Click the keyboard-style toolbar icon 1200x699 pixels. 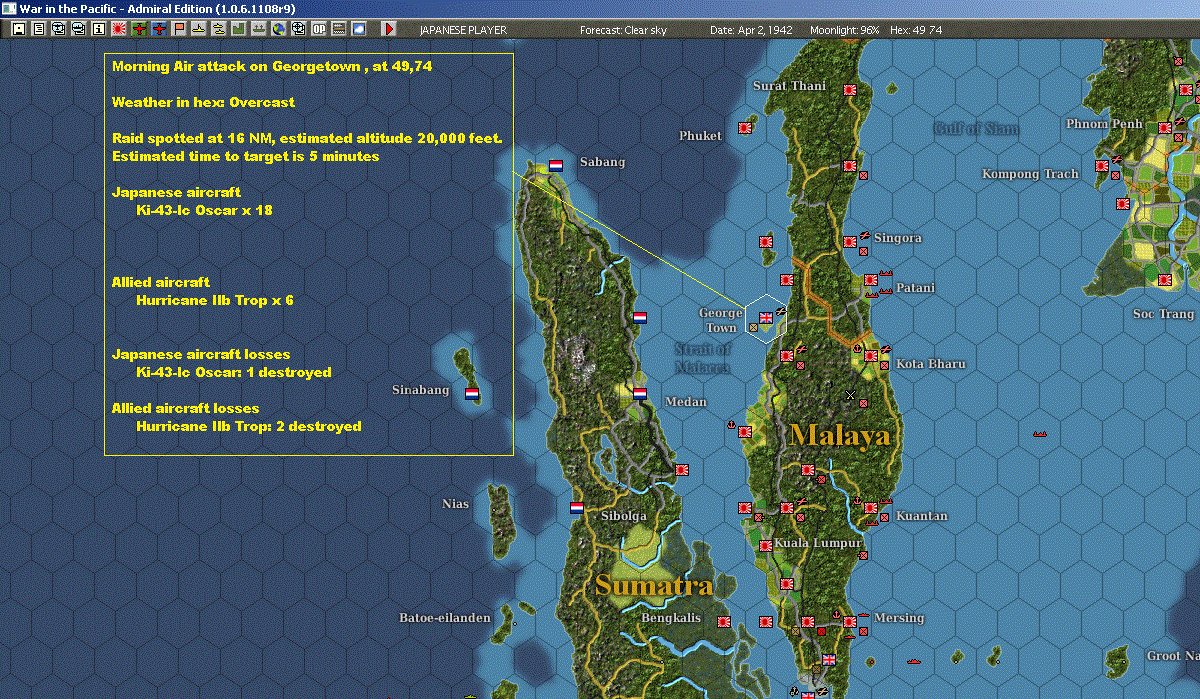coord(339,29)
